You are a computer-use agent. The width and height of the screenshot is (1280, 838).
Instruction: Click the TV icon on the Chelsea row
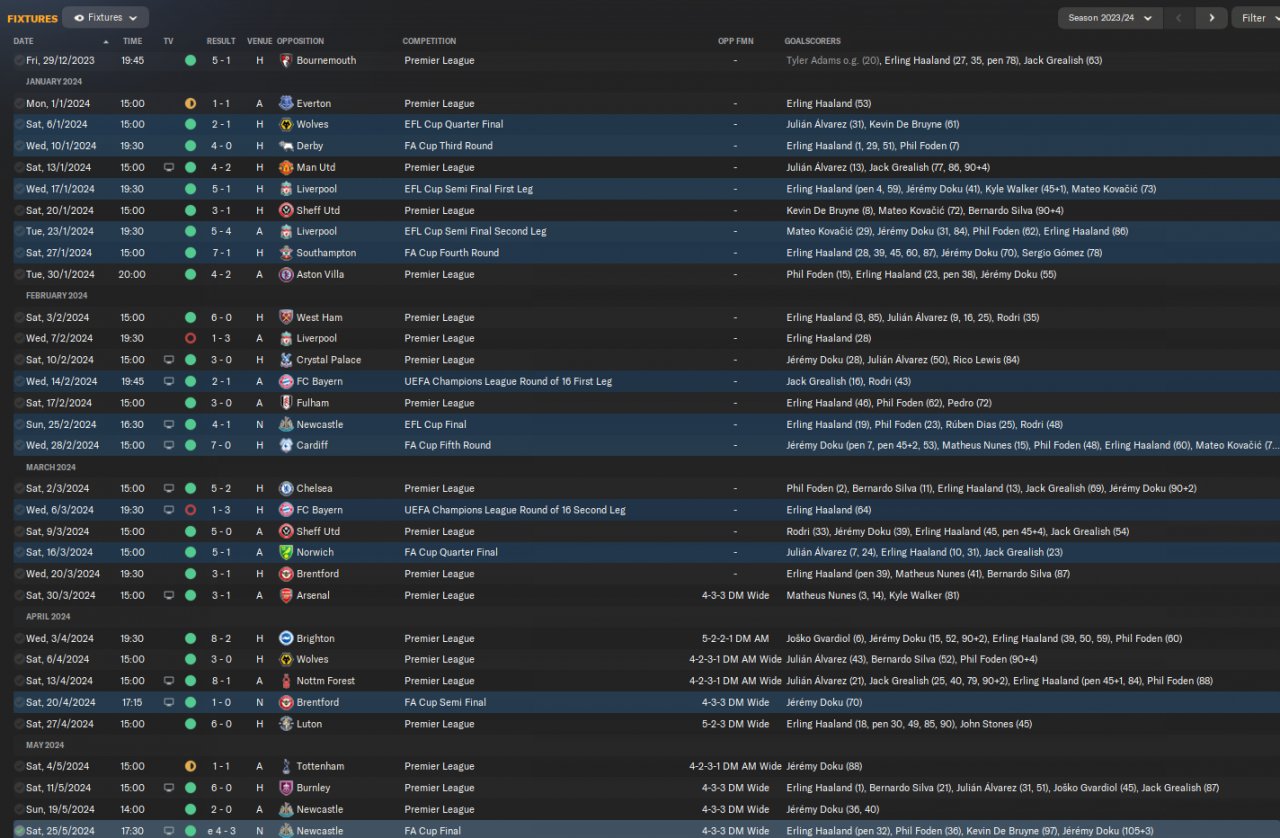(x=168, y=489)
